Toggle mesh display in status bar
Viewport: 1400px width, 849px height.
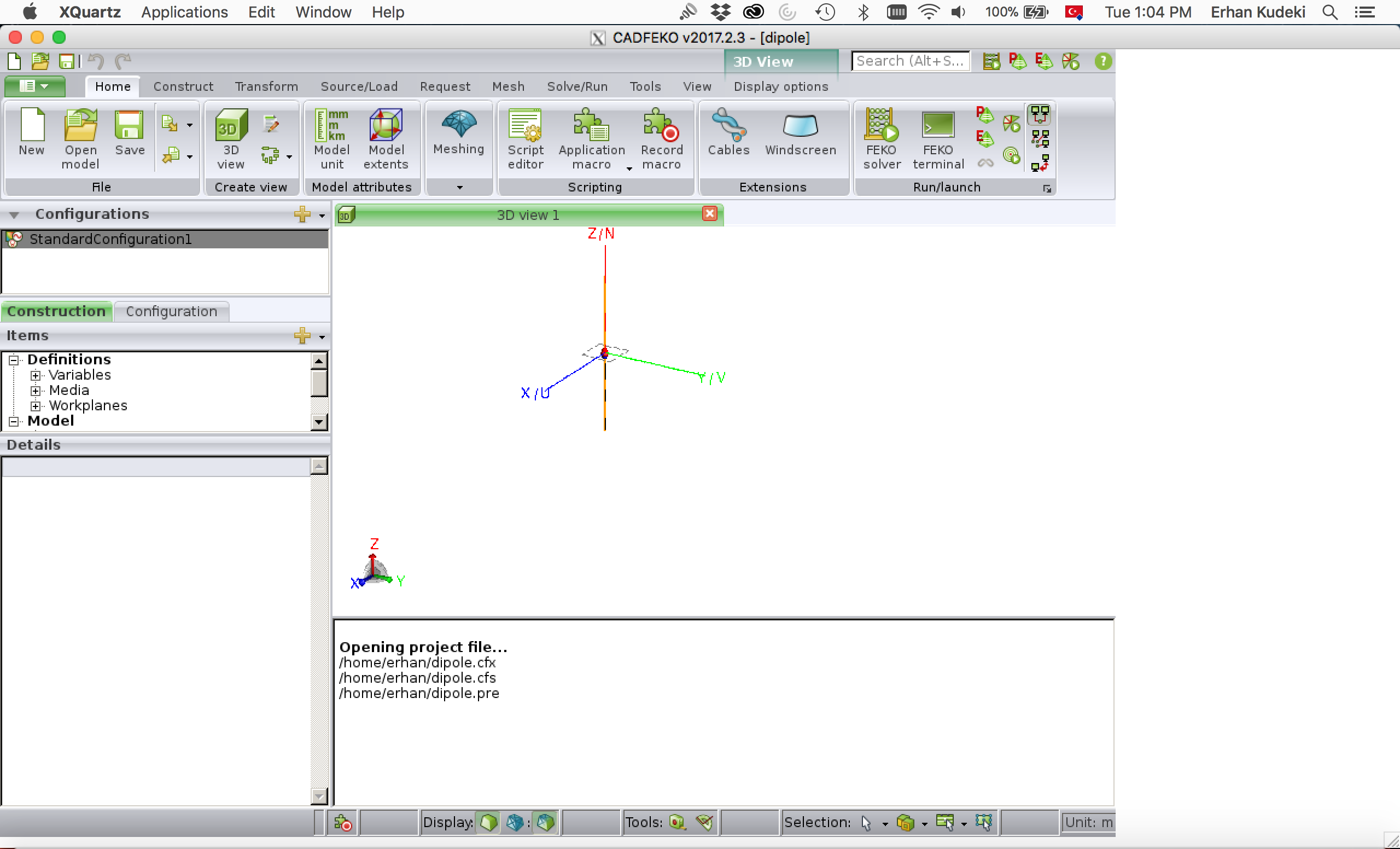point(515,822)
